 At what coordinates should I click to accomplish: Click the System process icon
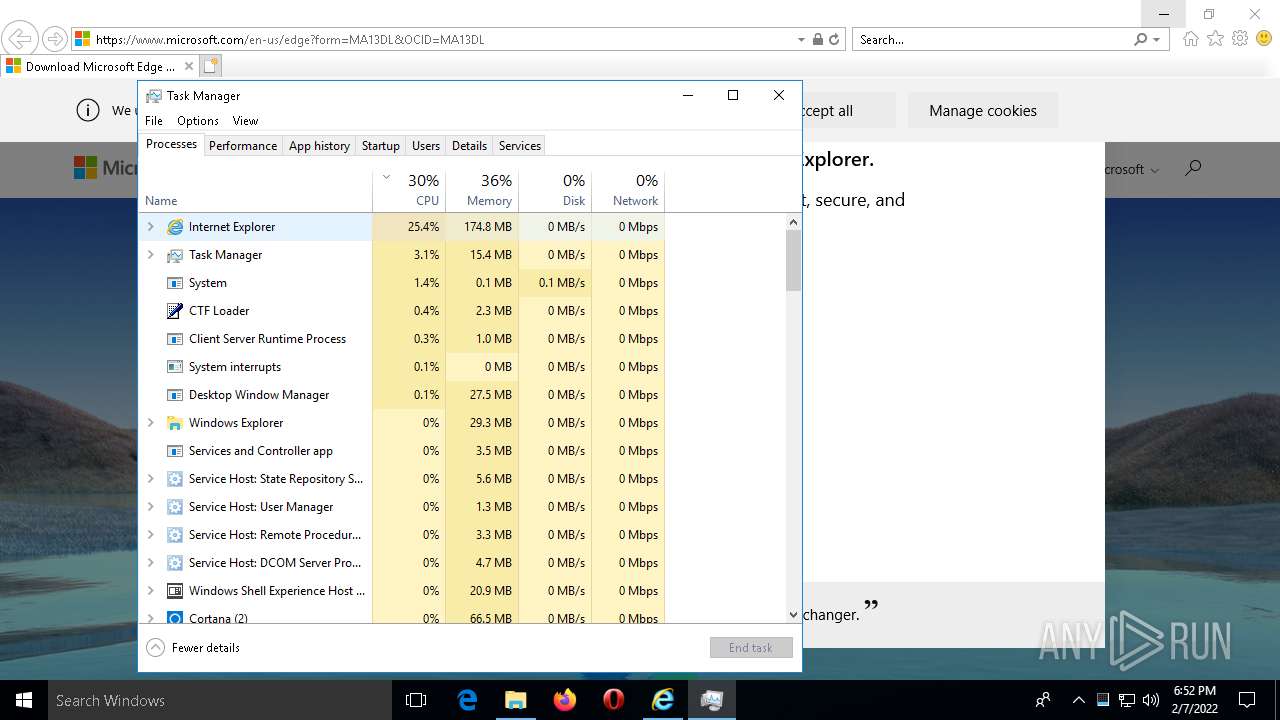[175, 283]
